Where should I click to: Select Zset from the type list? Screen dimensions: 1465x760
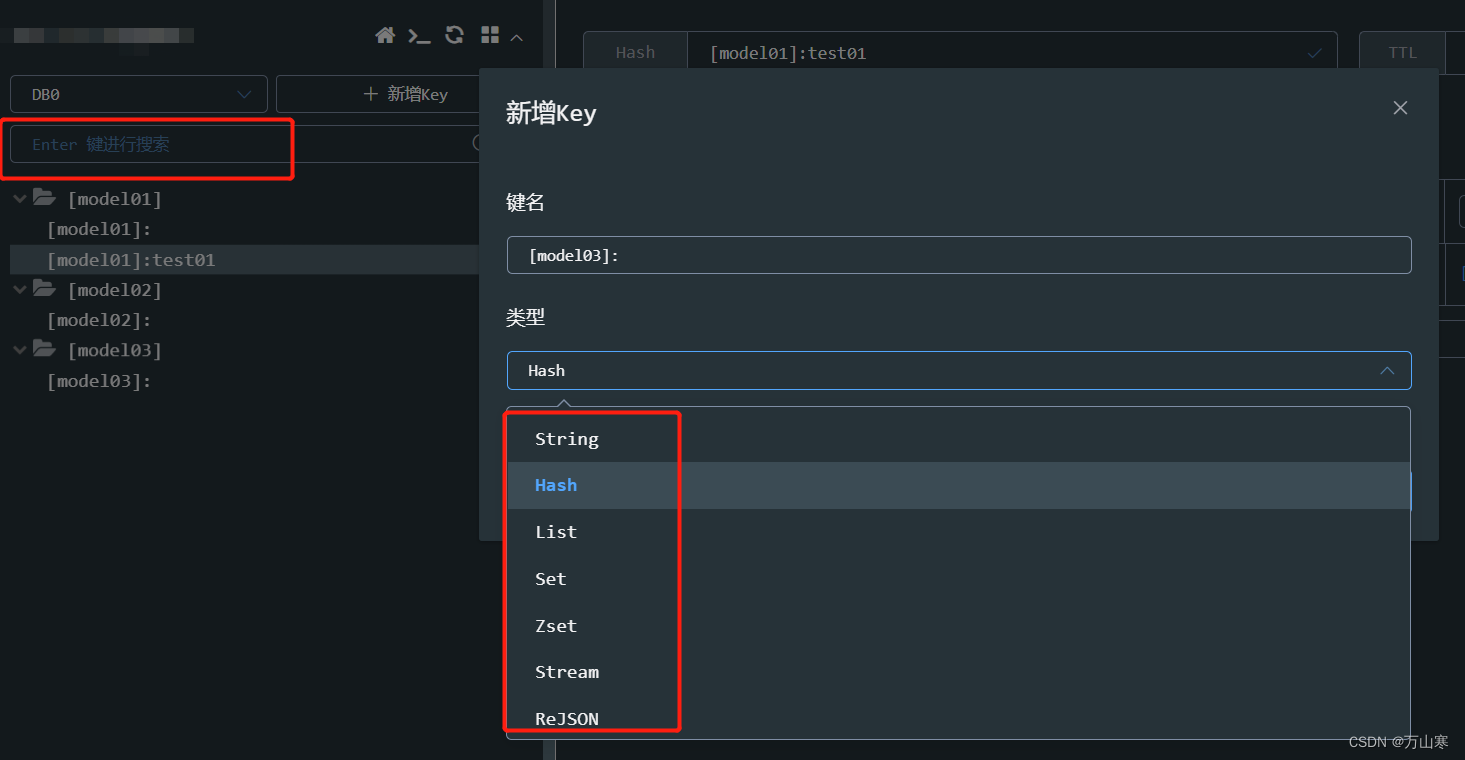point(556,626)
